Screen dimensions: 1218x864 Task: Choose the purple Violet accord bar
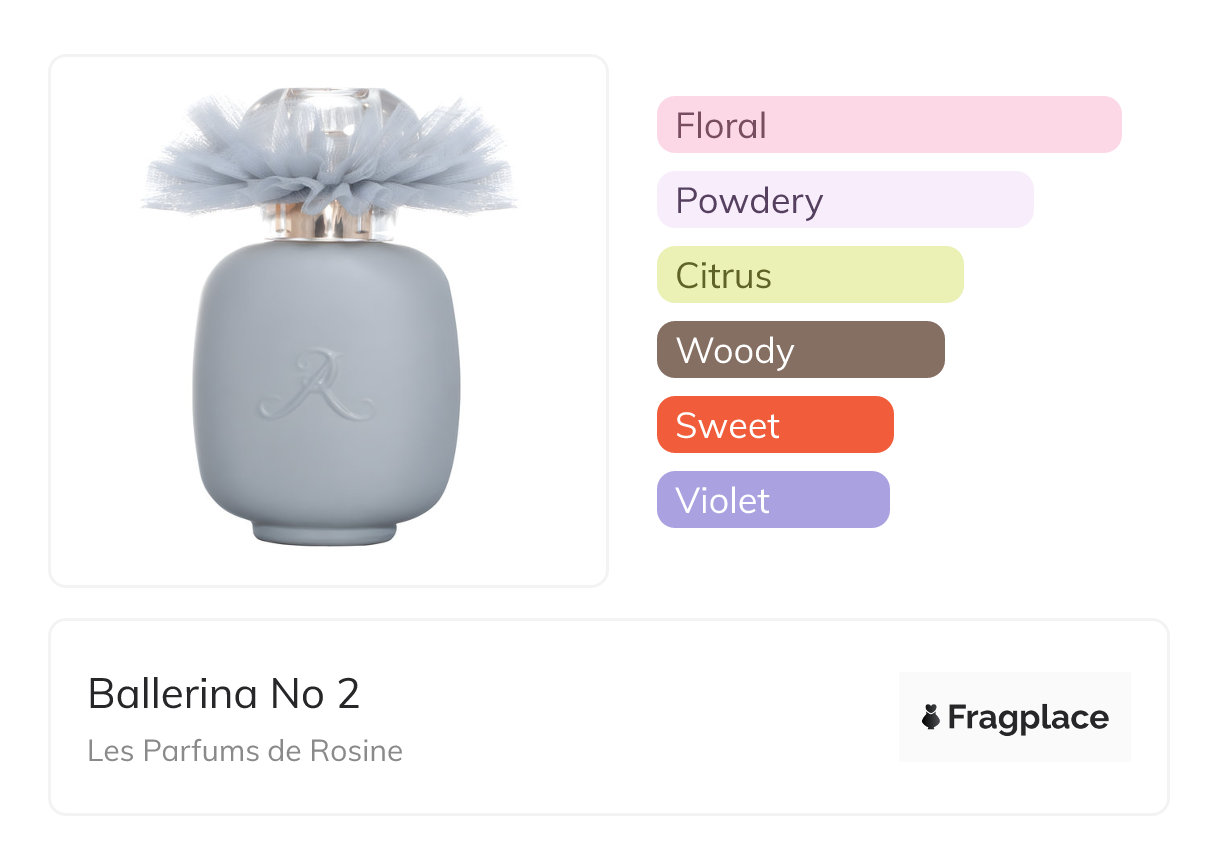(773, 500)
